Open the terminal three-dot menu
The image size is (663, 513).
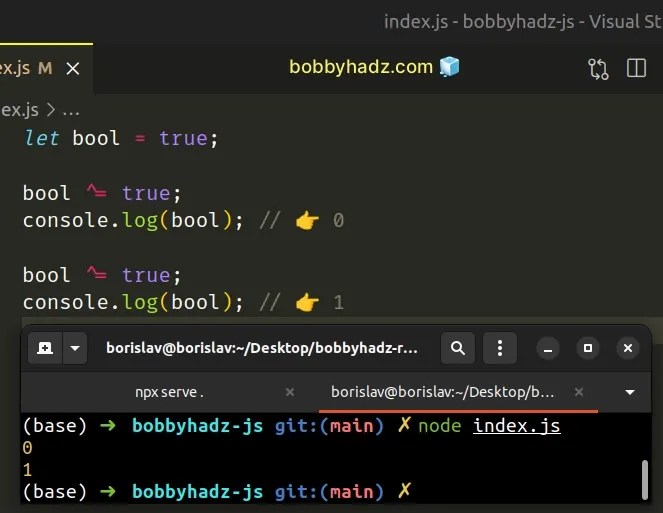pos(500,348)
